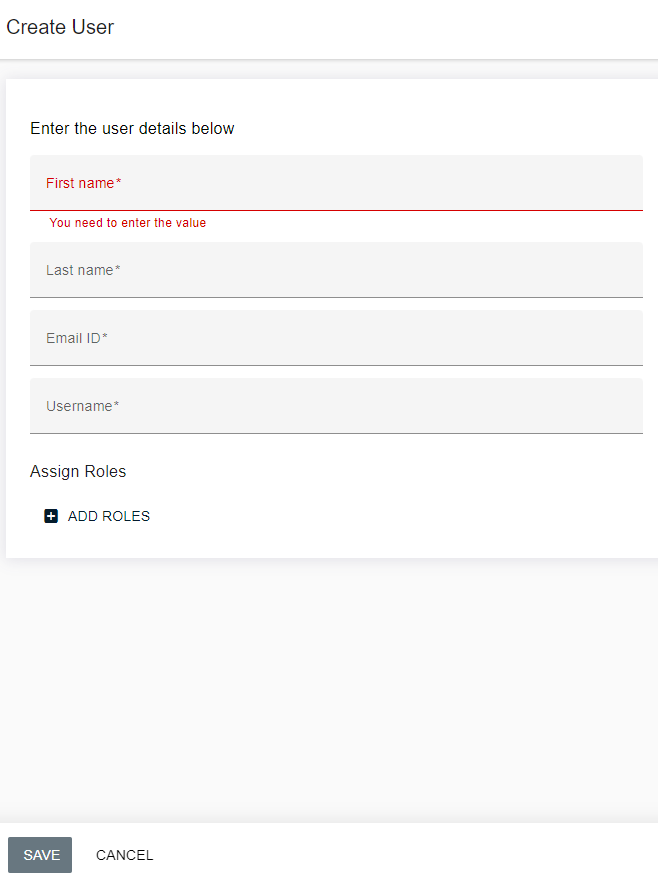Click the Create User page title
This screenshot has height=875, width=658.
point(60,27)
